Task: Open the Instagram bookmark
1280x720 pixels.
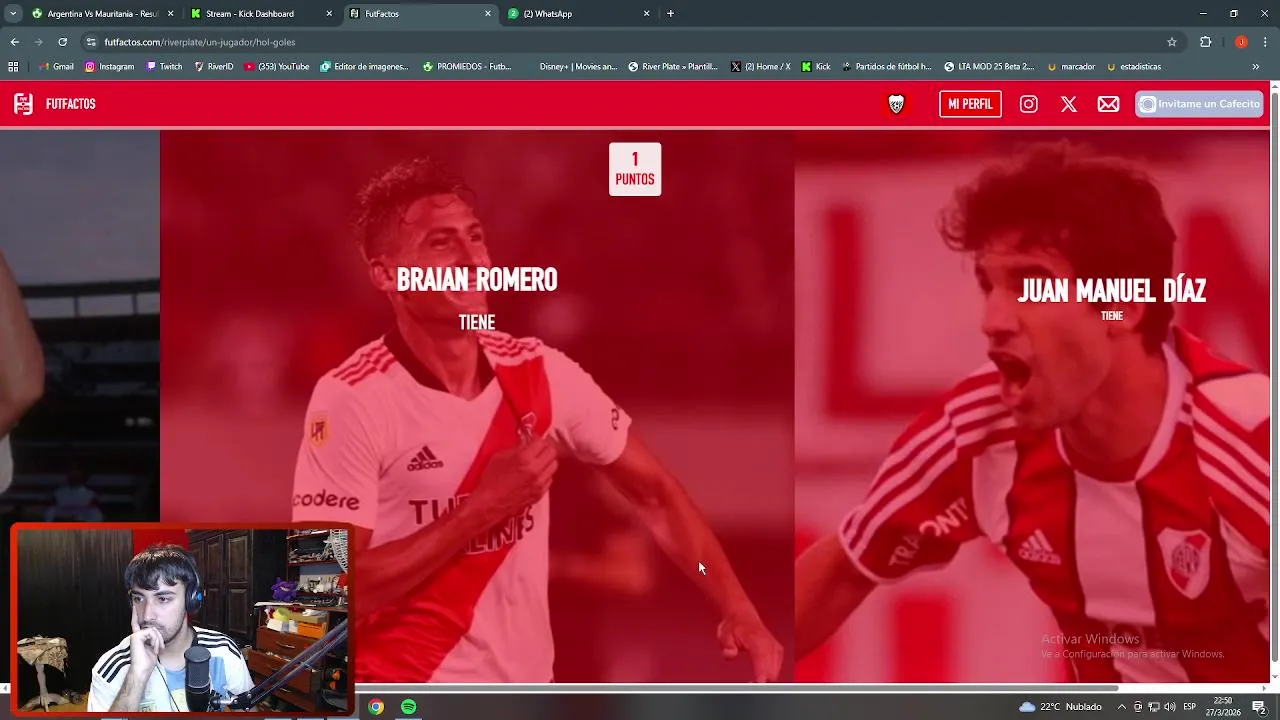Action: pyautogui.click(x=109, y=67)
